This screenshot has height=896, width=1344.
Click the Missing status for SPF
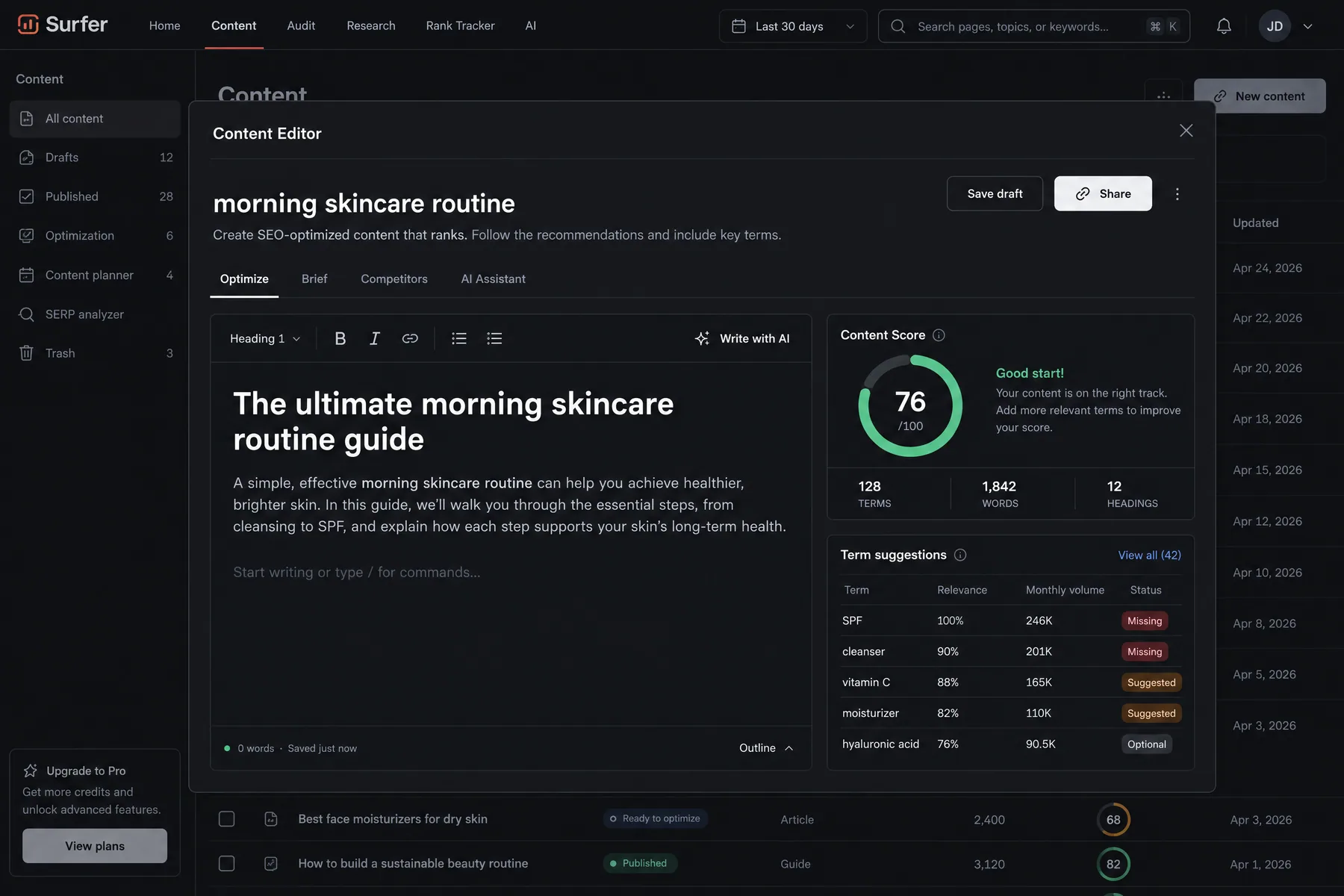tap(1145, 620)
